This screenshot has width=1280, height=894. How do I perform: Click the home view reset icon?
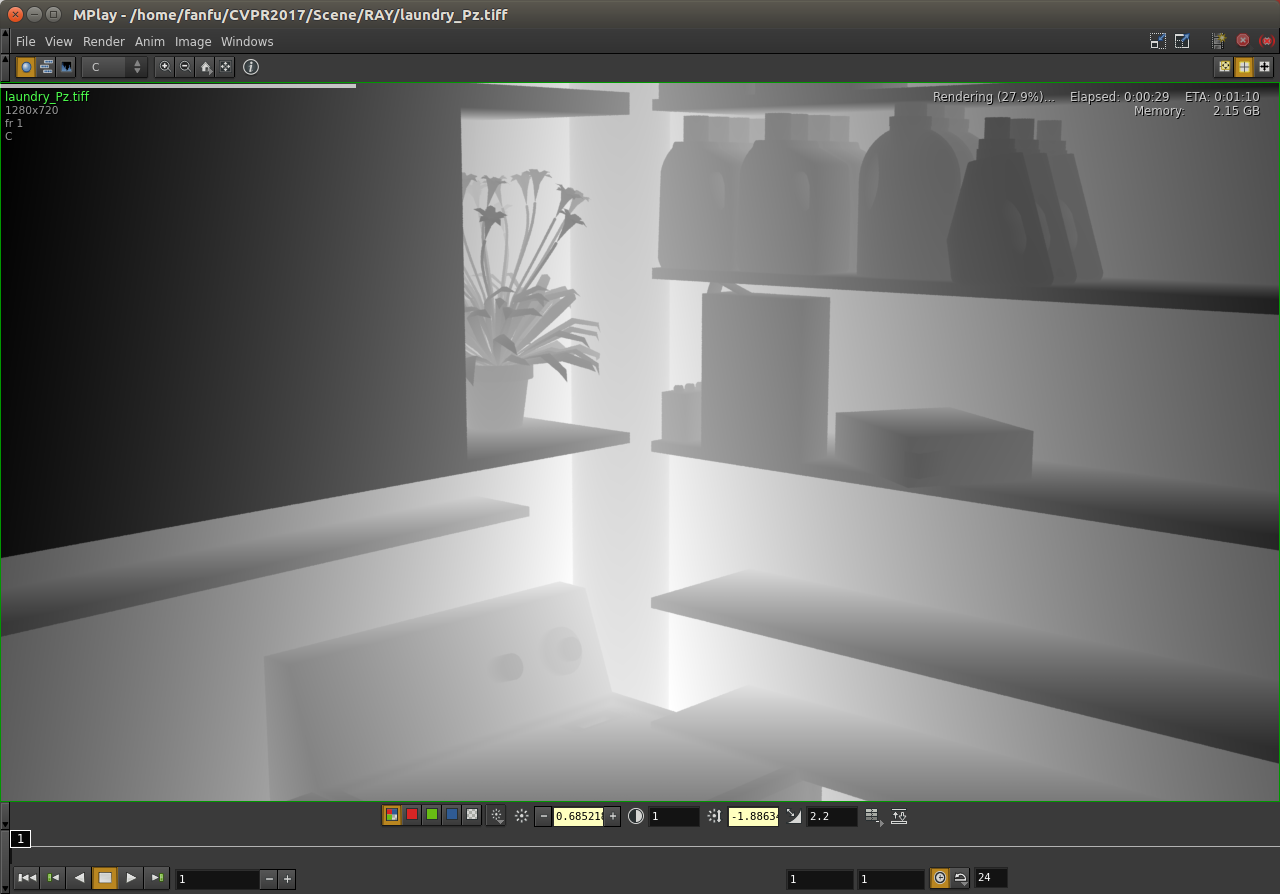point(205,67)
